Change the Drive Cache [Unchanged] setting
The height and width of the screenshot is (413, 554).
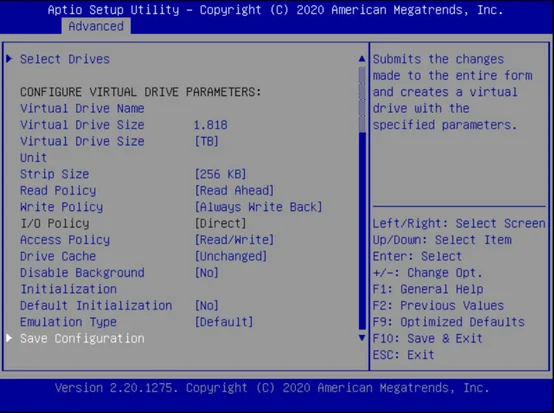point(231,256)
